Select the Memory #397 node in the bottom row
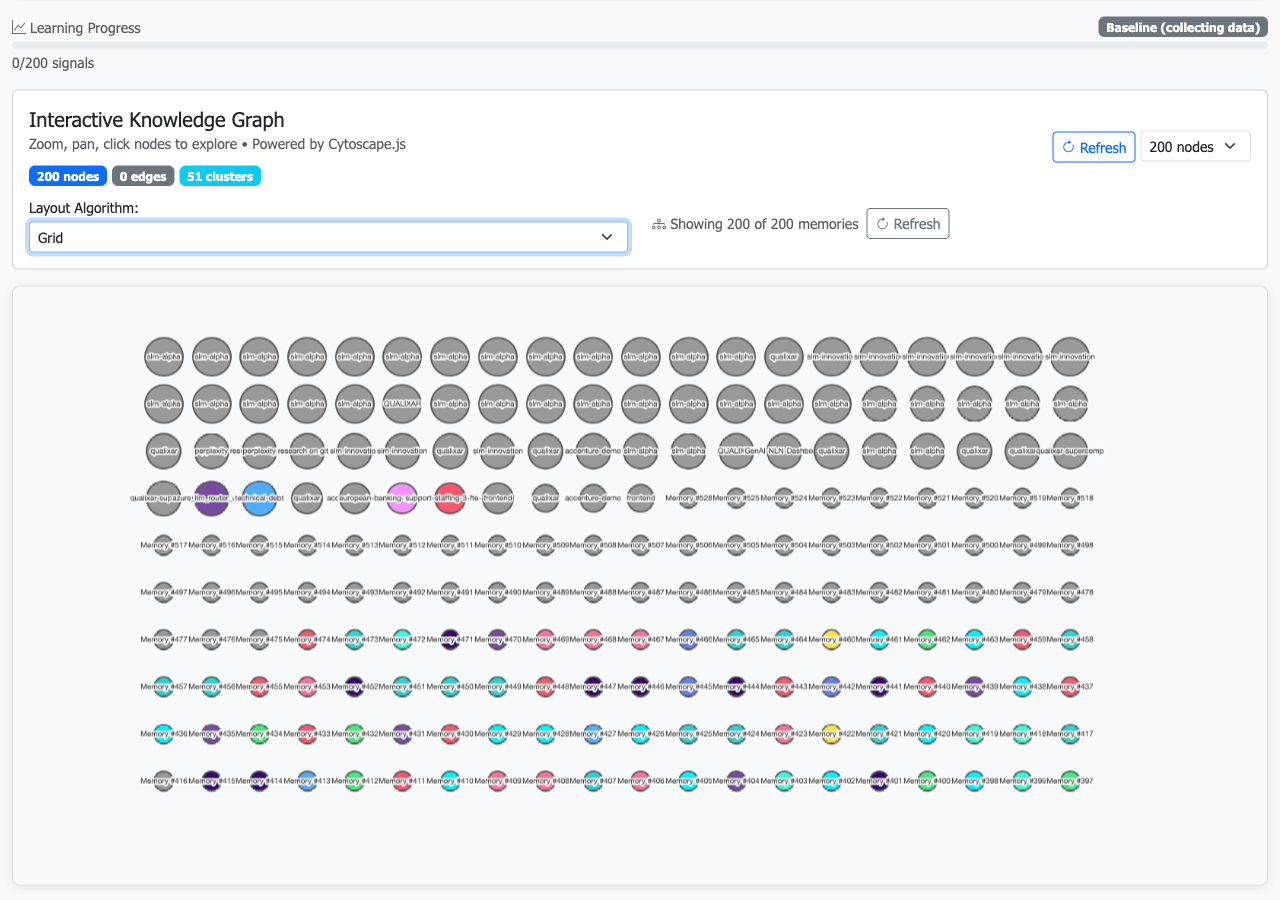 pos(1070,781)
